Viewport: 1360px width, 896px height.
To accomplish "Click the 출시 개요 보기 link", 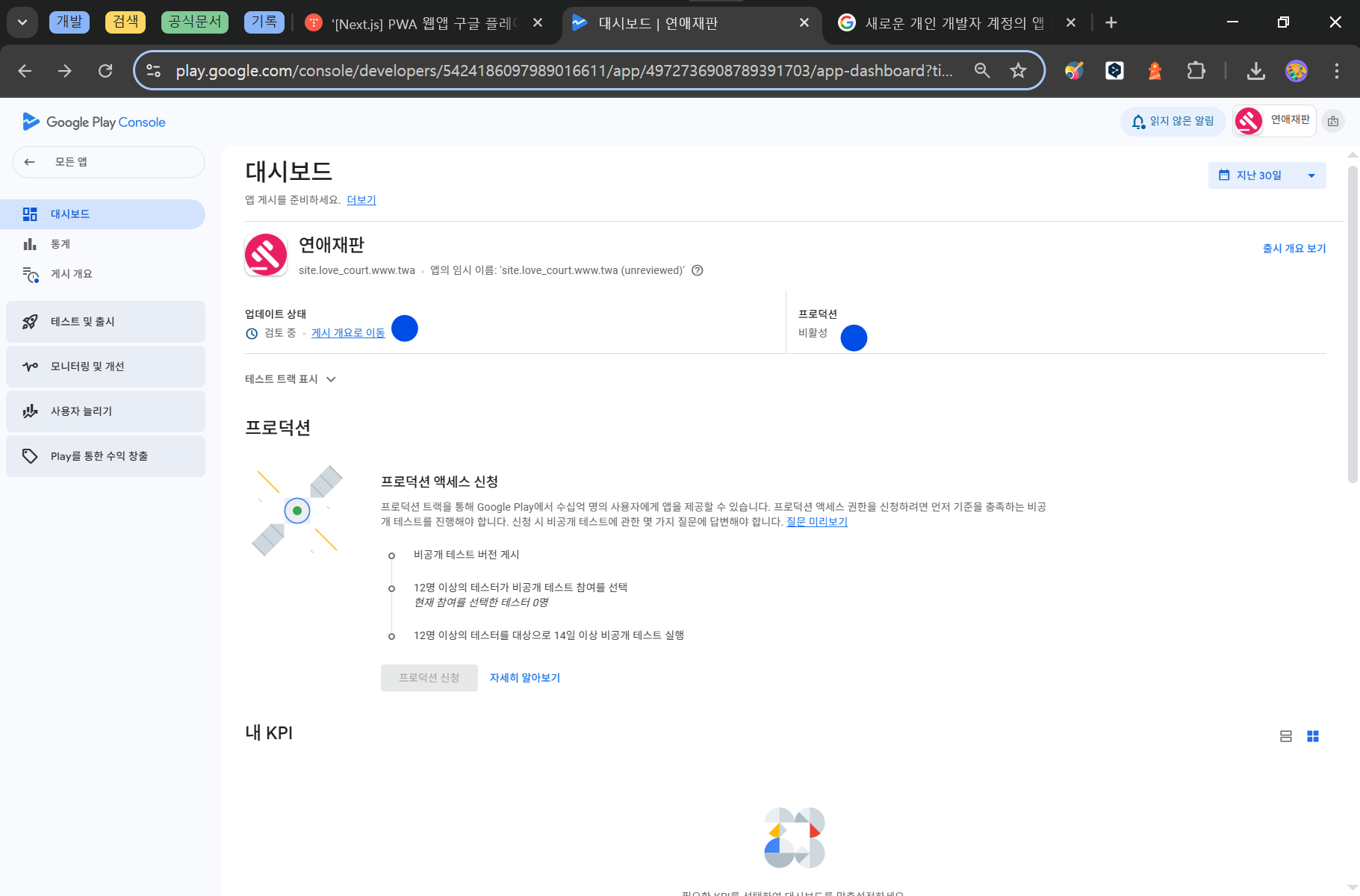I will 1294,249.
